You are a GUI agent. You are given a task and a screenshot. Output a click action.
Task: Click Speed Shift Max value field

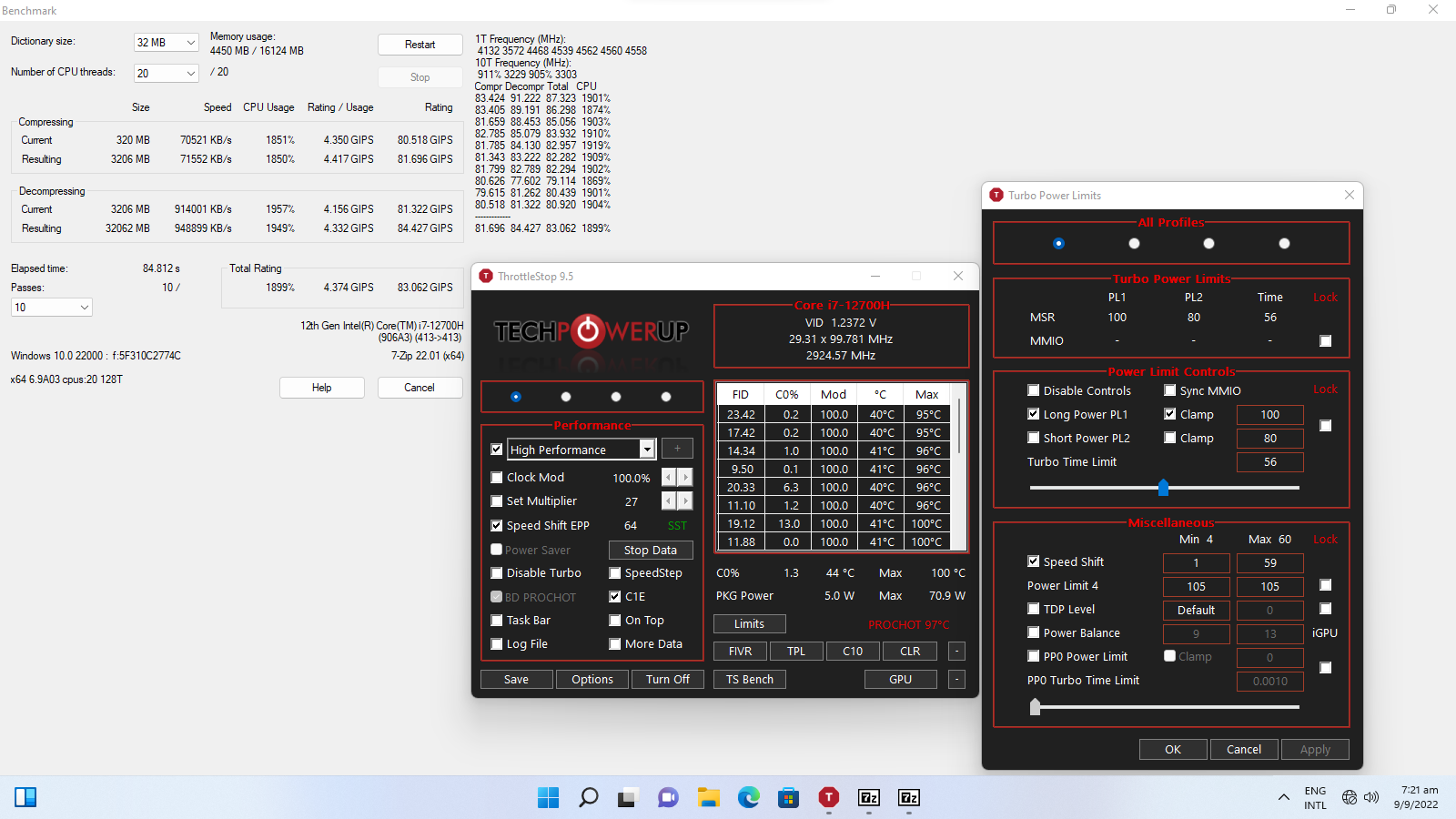point(1270,562)
